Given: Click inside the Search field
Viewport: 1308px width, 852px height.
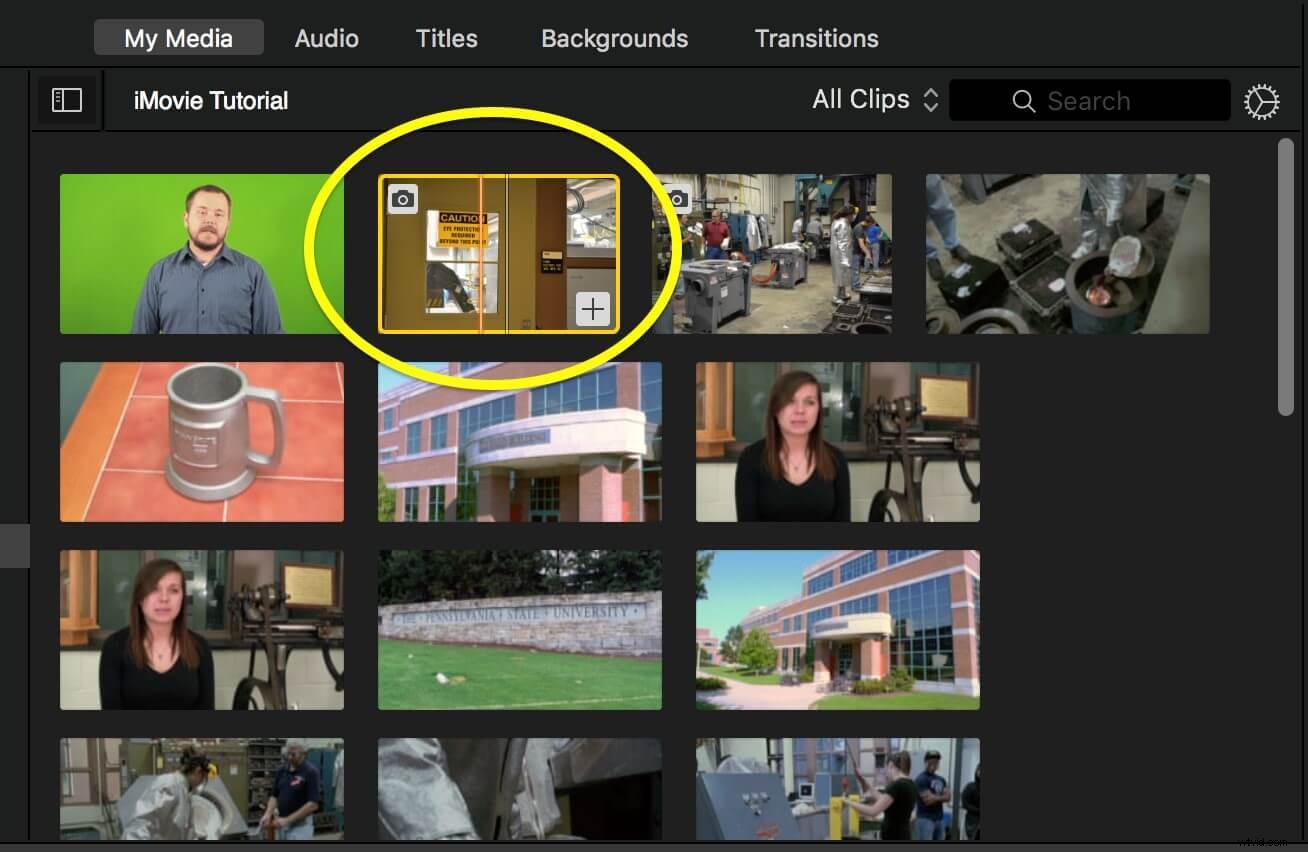Looking at the screenshot, I should click(x=1100, y=100).
